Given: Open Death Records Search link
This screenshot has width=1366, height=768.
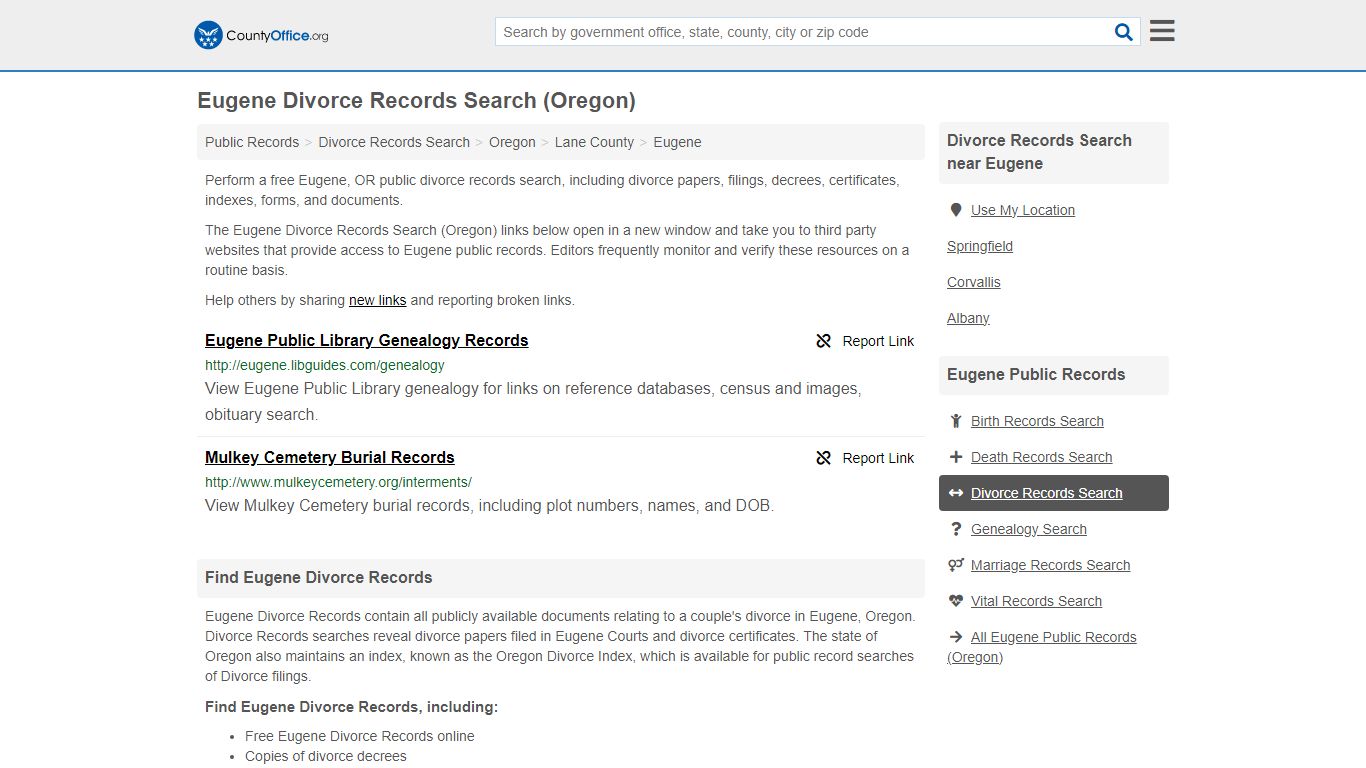Looking at the screenshot, I should [1041, 457].
